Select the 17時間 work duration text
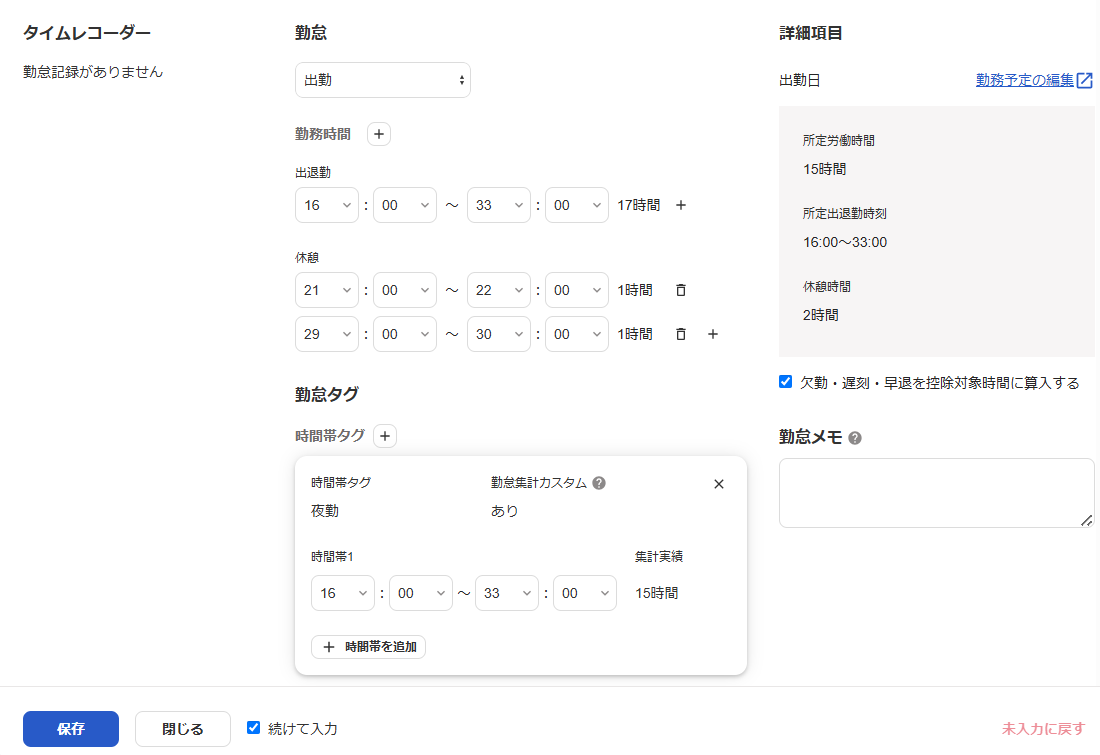Viewport: 1100px width, 755px height. pyautogui.click(x=638, y=205)
